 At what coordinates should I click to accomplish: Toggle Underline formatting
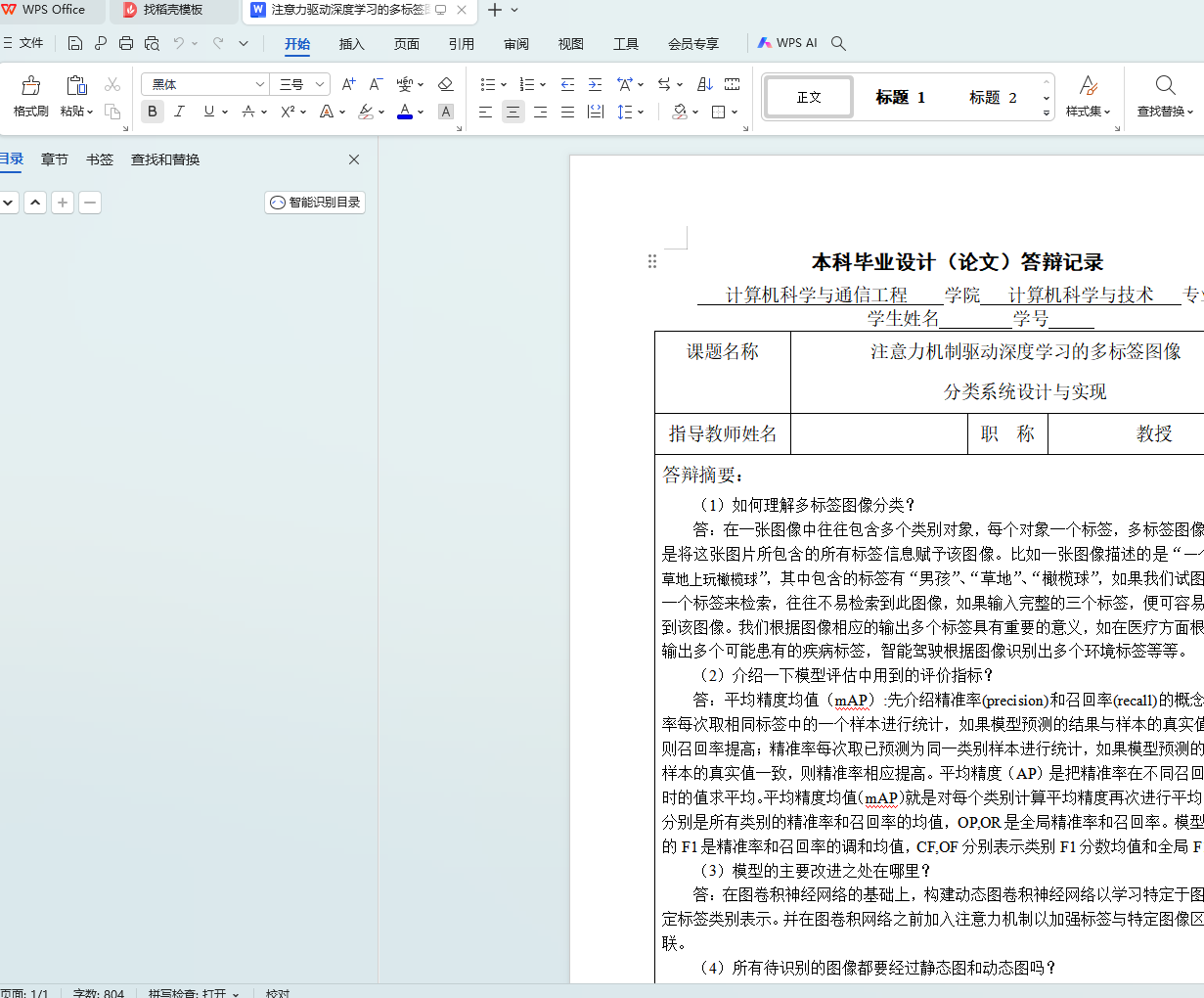pyautogui.click(x=208, y=112)
